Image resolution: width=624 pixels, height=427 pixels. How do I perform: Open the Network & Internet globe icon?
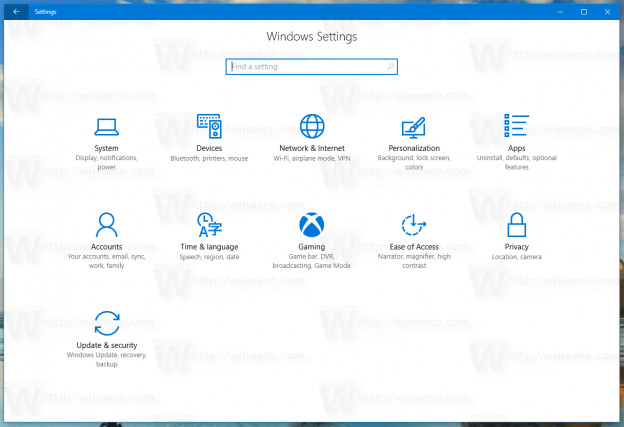[x=312, y=126]
